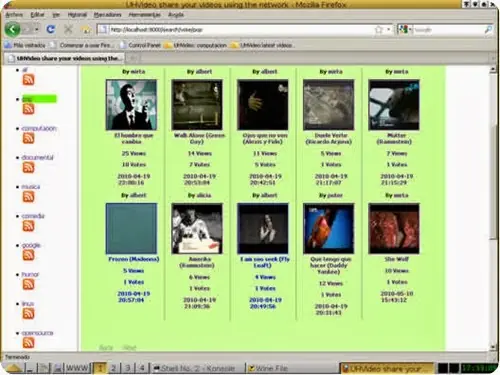
Task: Open the Archivo menu
Action: pyautogui.click(x=14, y=15)
